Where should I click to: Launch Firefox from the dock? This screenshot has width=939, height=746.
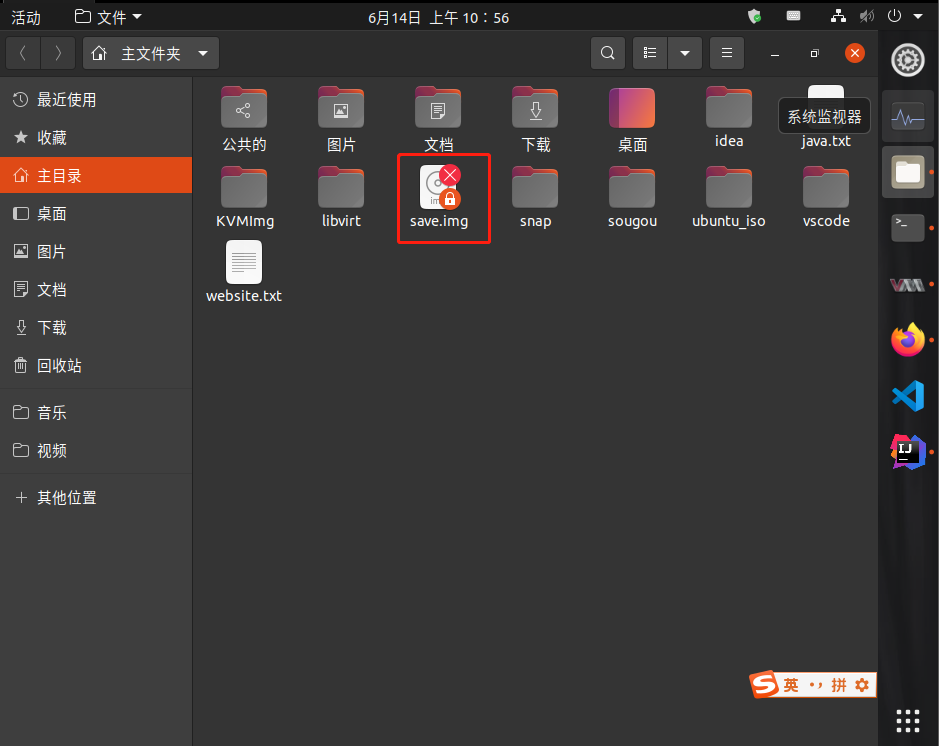[908, 339]
